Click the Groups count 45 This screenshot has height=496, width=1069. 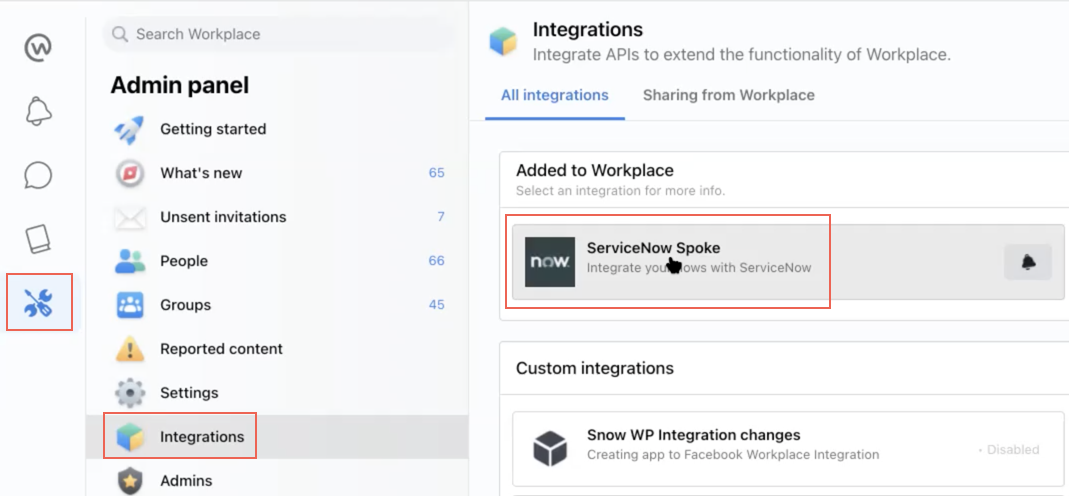click(436, 305)
